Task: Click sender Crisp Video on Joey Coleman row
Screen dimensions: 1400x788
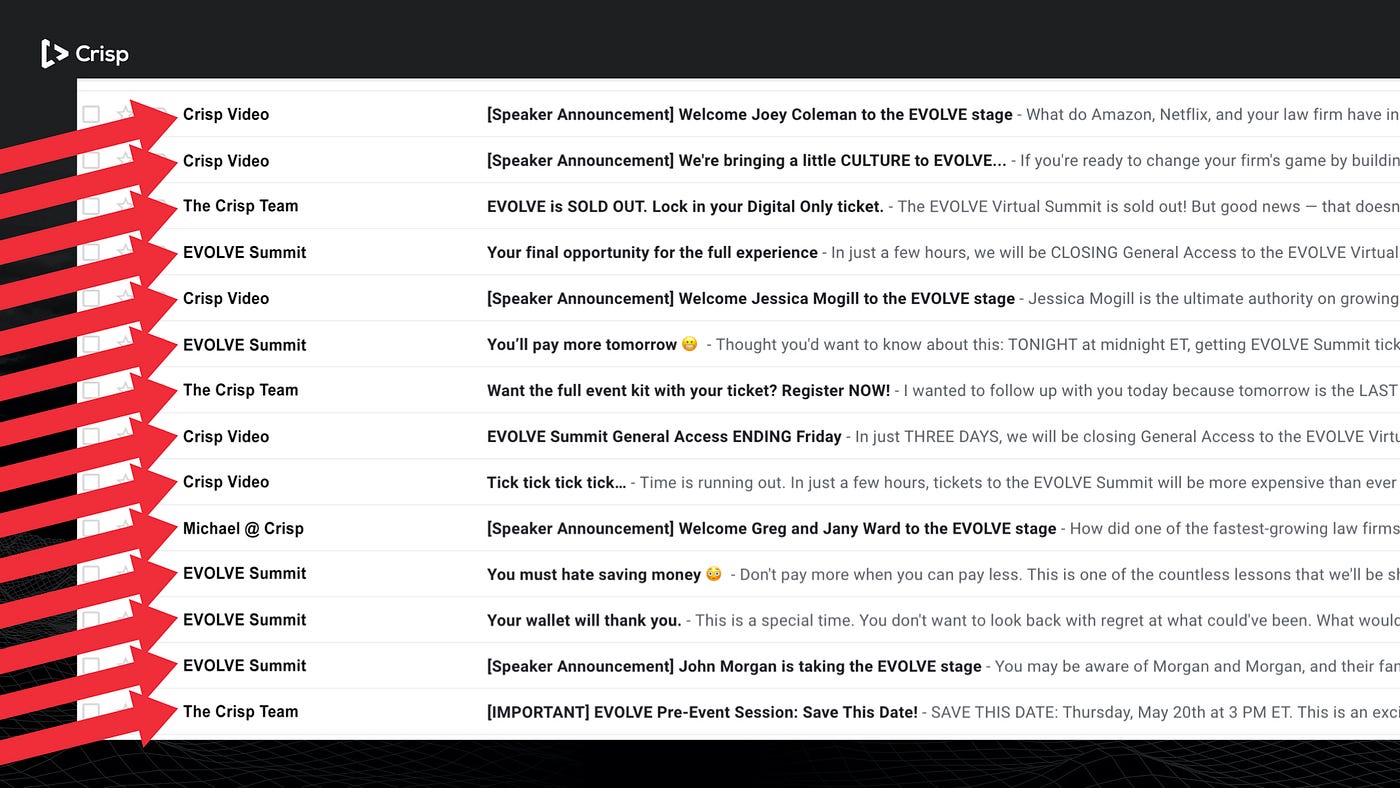Action: 226,115
